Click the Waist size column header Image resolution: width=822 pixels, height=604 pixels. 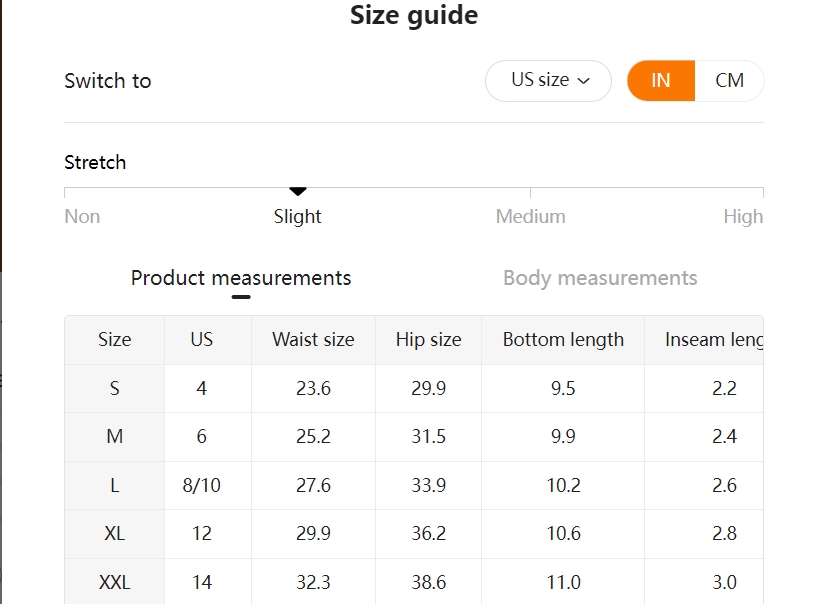[313, 340]
